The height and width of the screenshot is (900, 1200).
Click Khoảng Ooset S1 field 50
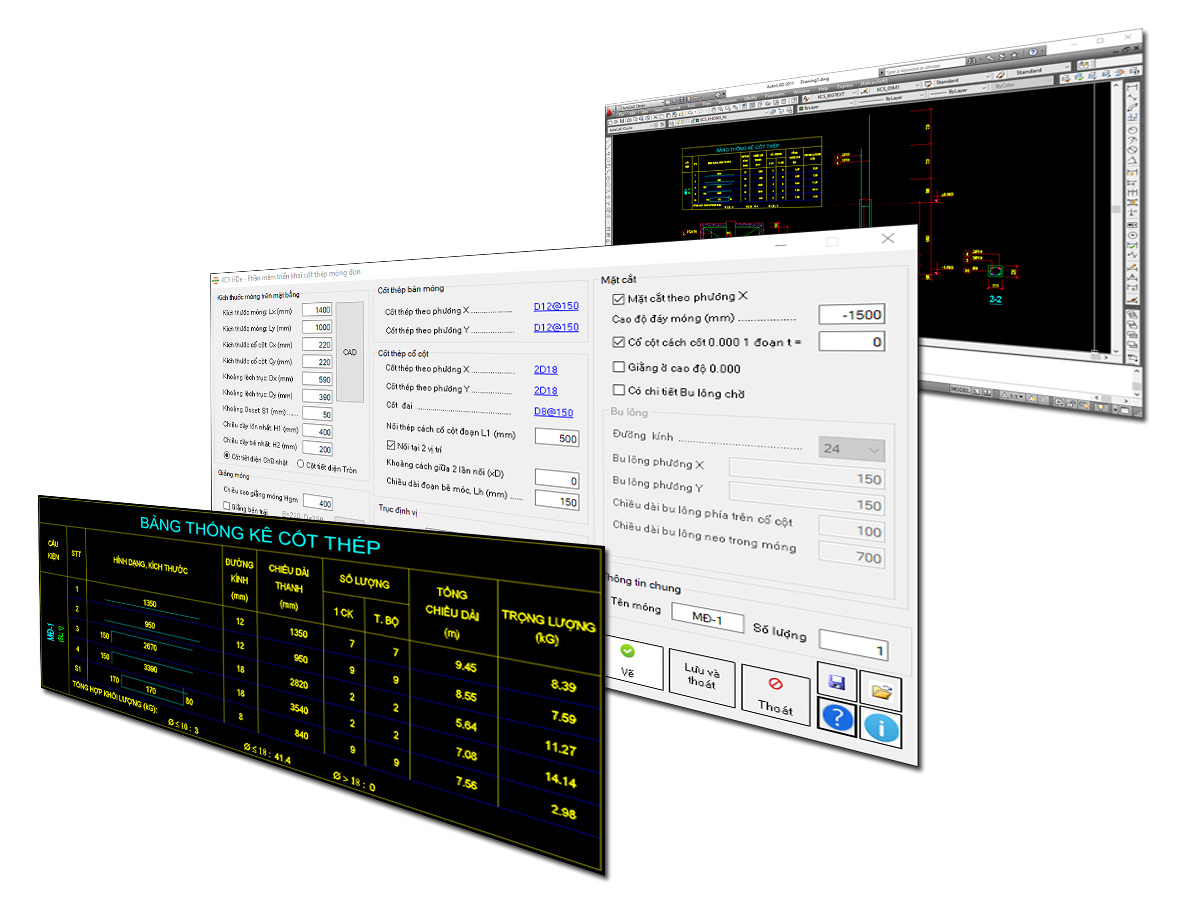[317, 414]
